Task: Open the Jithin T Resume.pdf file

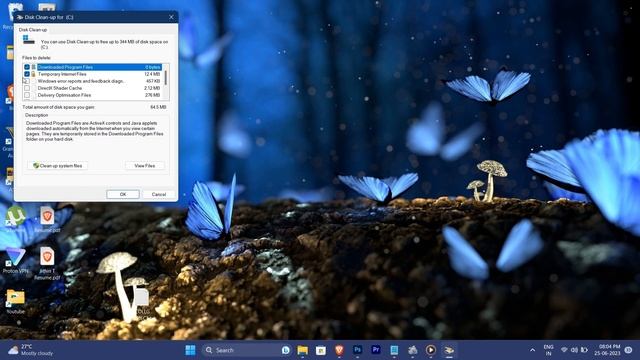Action: [47, 264]
